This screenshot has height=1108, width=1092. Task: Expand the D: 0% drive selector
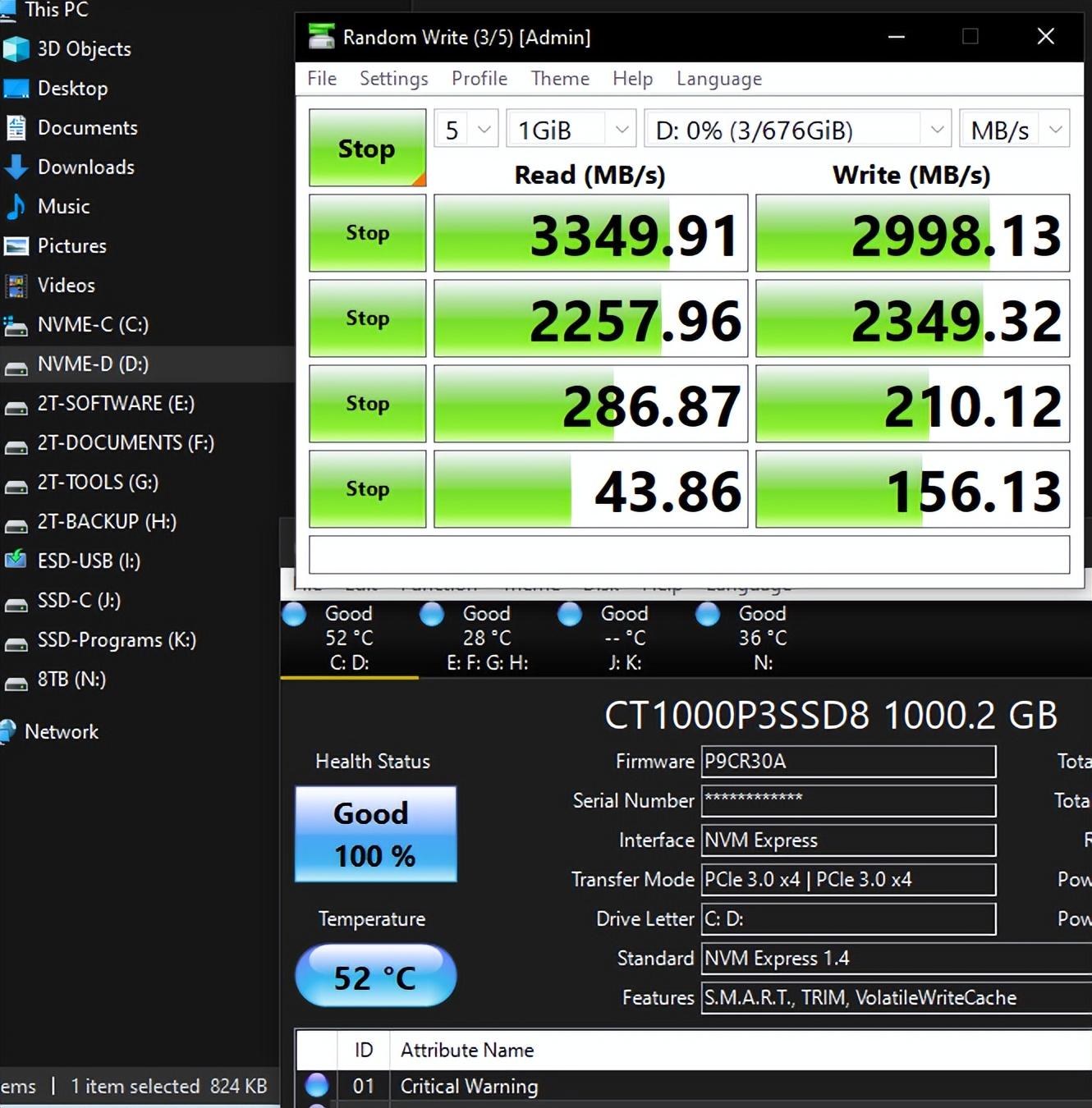796,130
